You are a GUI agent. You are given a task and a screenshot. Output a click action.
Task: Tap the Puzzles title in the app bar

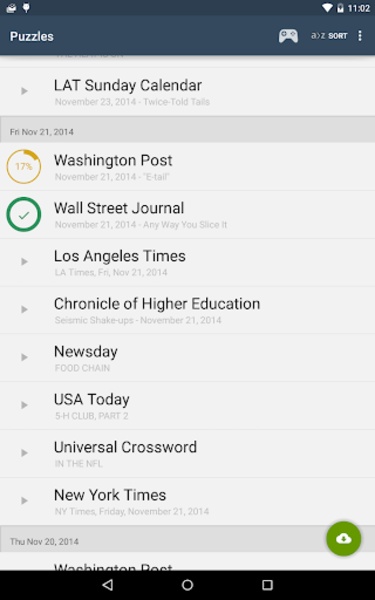tap(32, 36)
